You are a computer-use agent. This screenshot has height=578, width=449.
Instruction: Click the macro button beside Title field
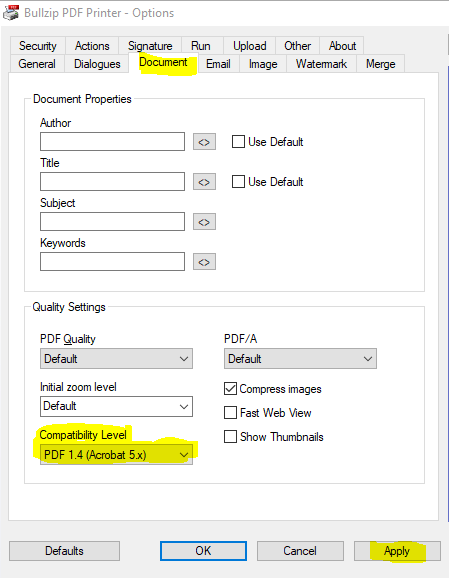click(204, 182)
